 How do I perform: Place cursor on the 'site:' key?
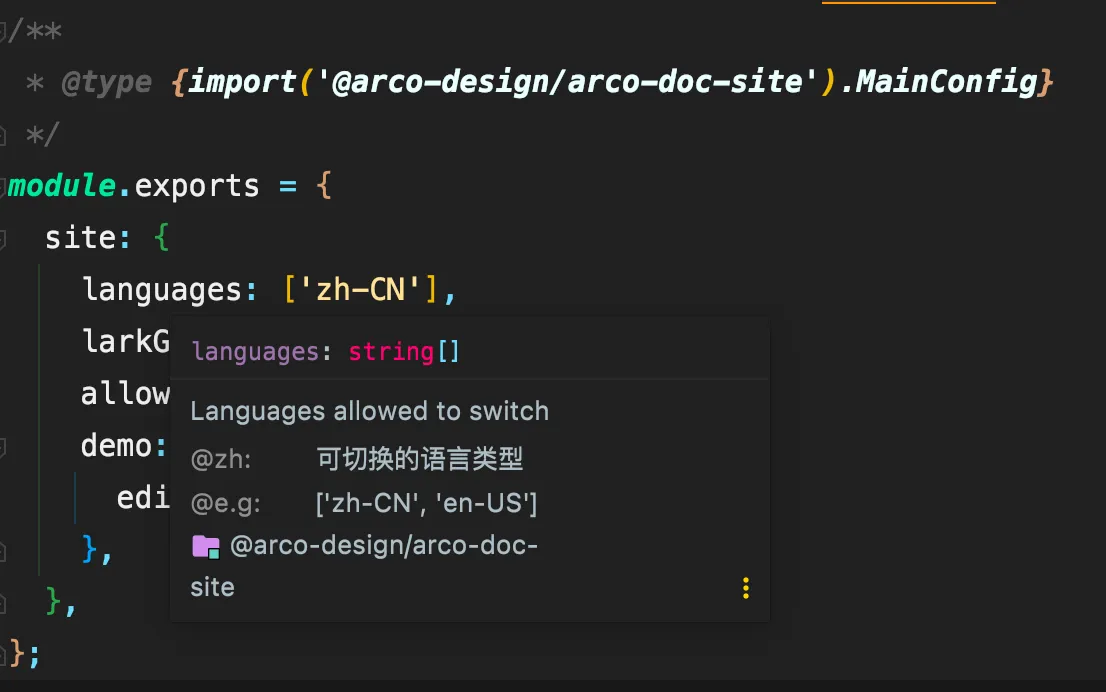click(87, 238)
